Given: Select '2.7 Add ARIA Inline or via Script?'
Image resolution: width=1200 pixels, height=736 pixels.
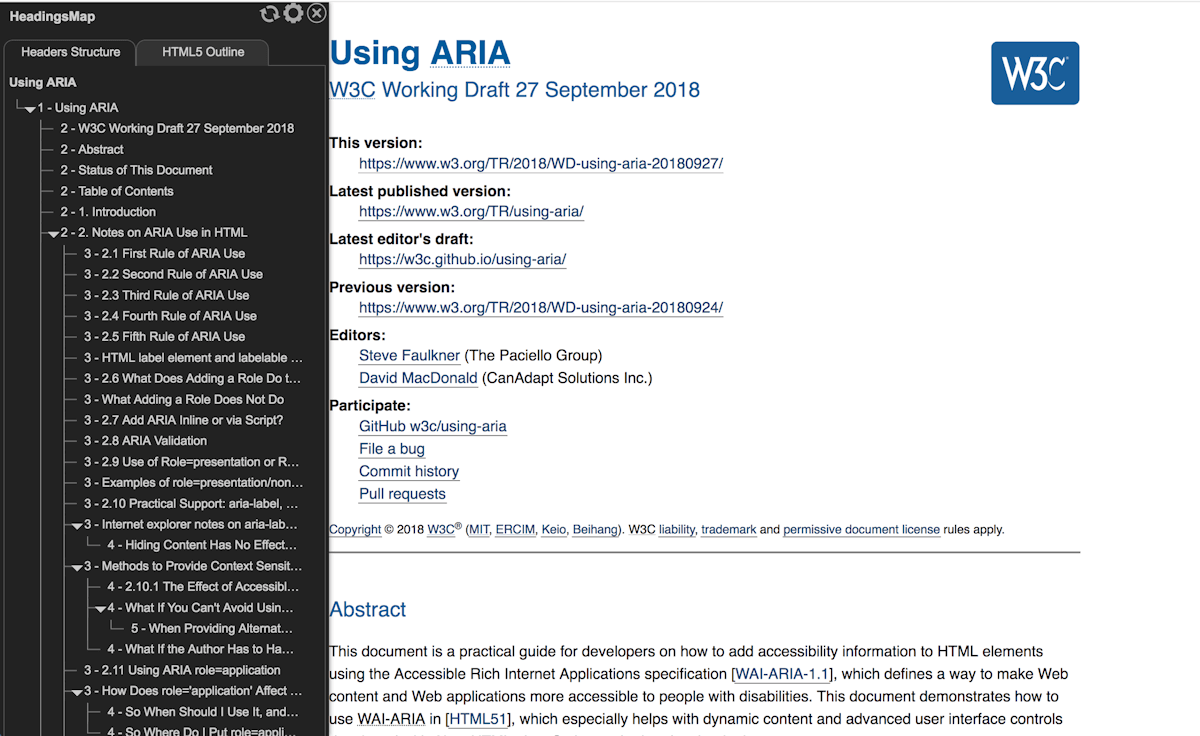Looking at the screenshot, I should [x=183, y=420].
